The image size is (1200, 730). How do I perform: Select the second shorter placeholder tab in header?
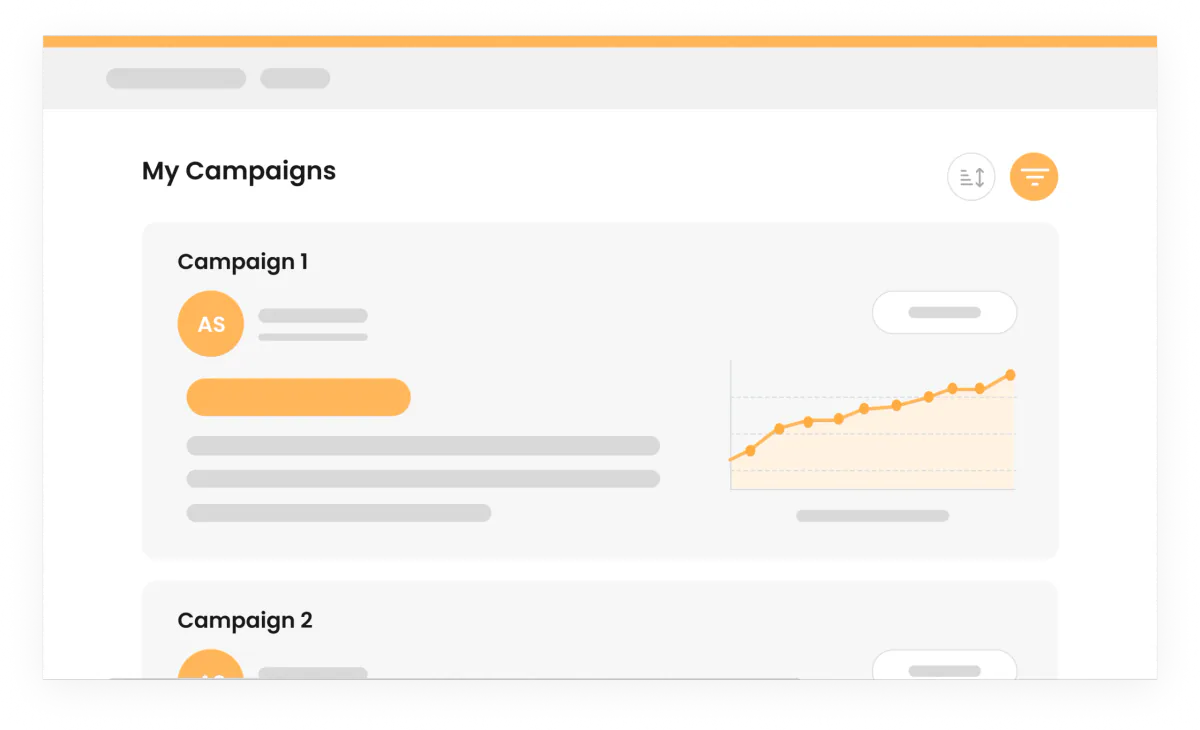(x=295, y=78)
